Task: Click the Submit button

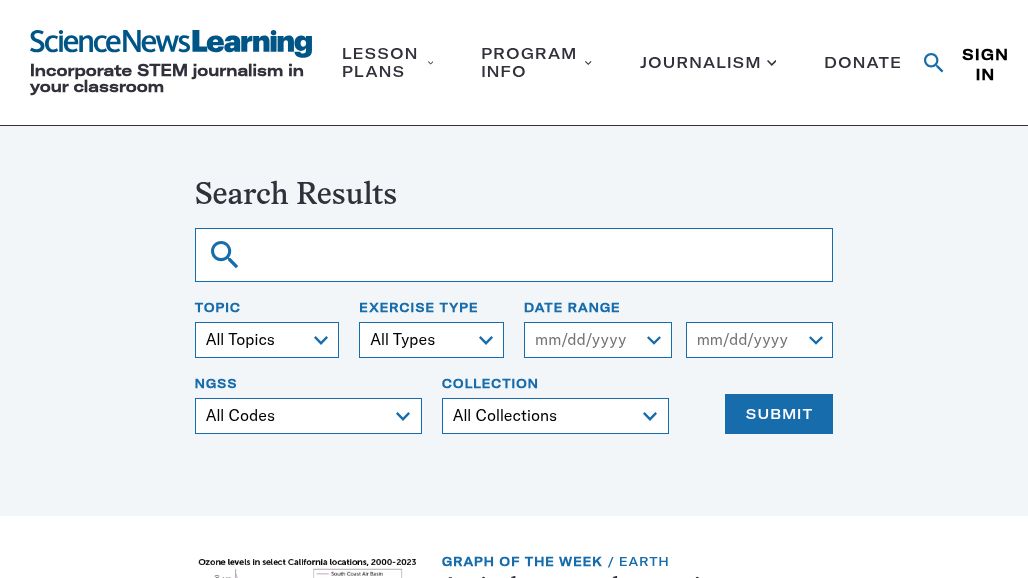Action: click(x=779, y=414)
